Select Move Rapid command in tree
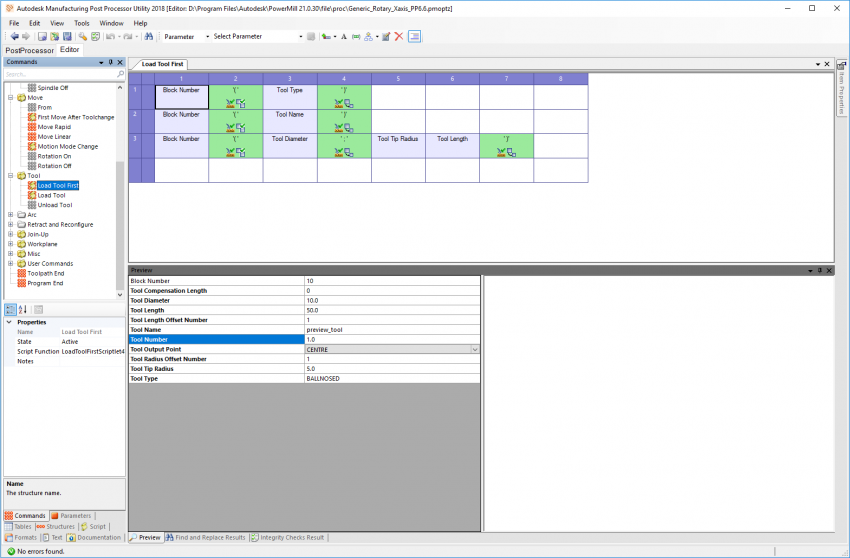 [54, 127]
